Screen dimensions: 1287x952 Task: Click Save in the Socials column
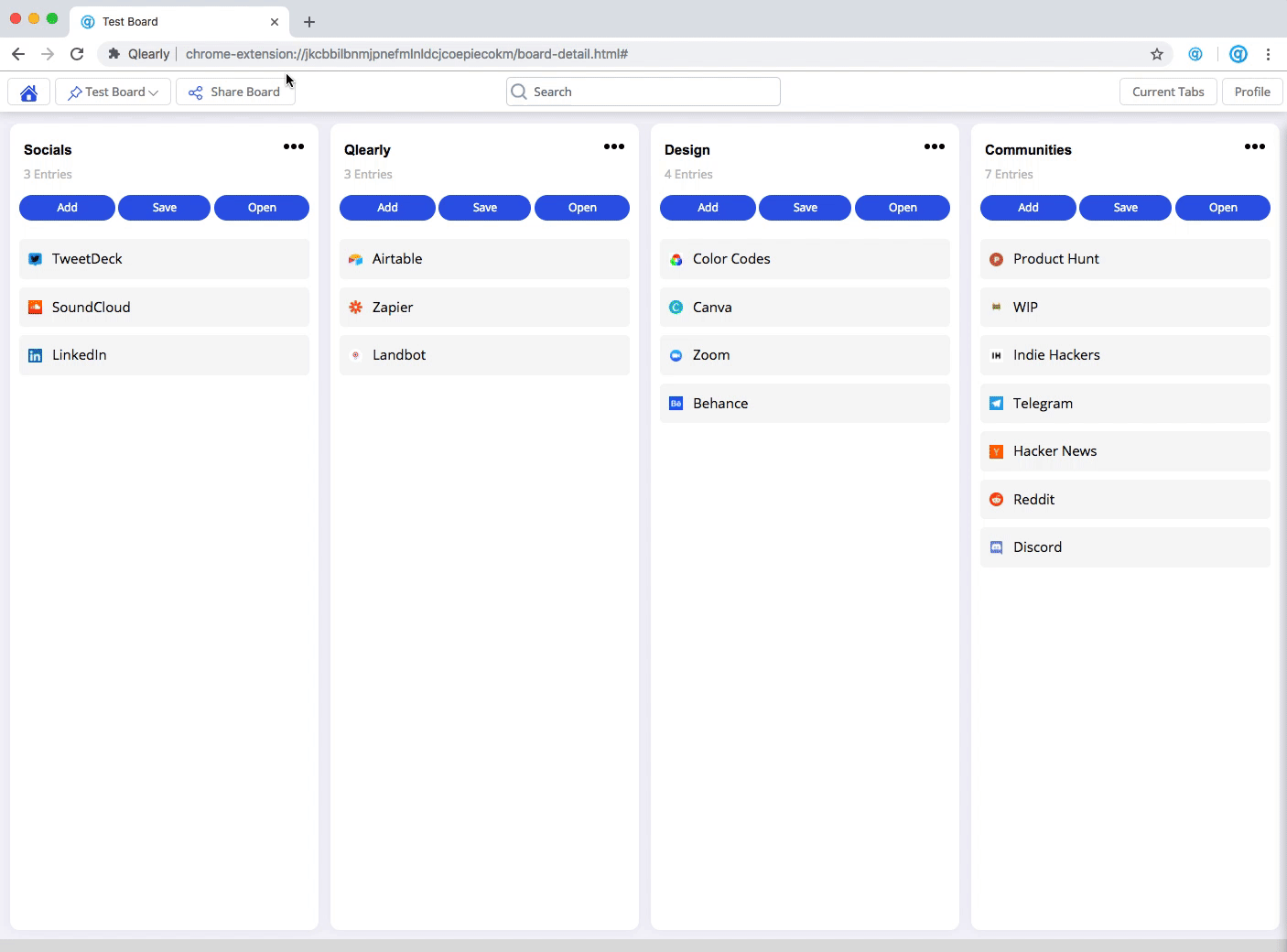click(x=165, y=208)
